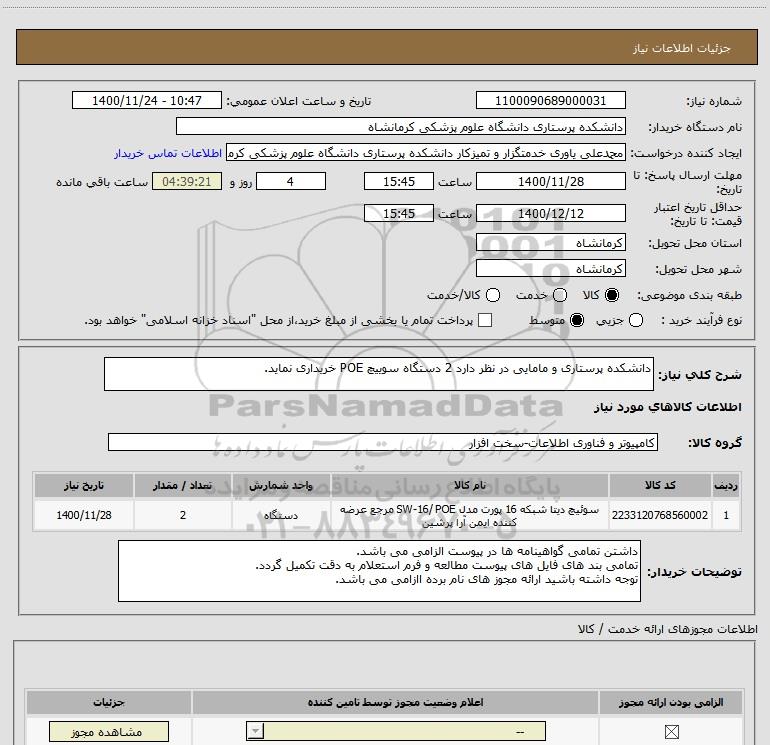This screenshot has height=745, width=770.
Task: Select the خدمت radio button
Action: 560,295
